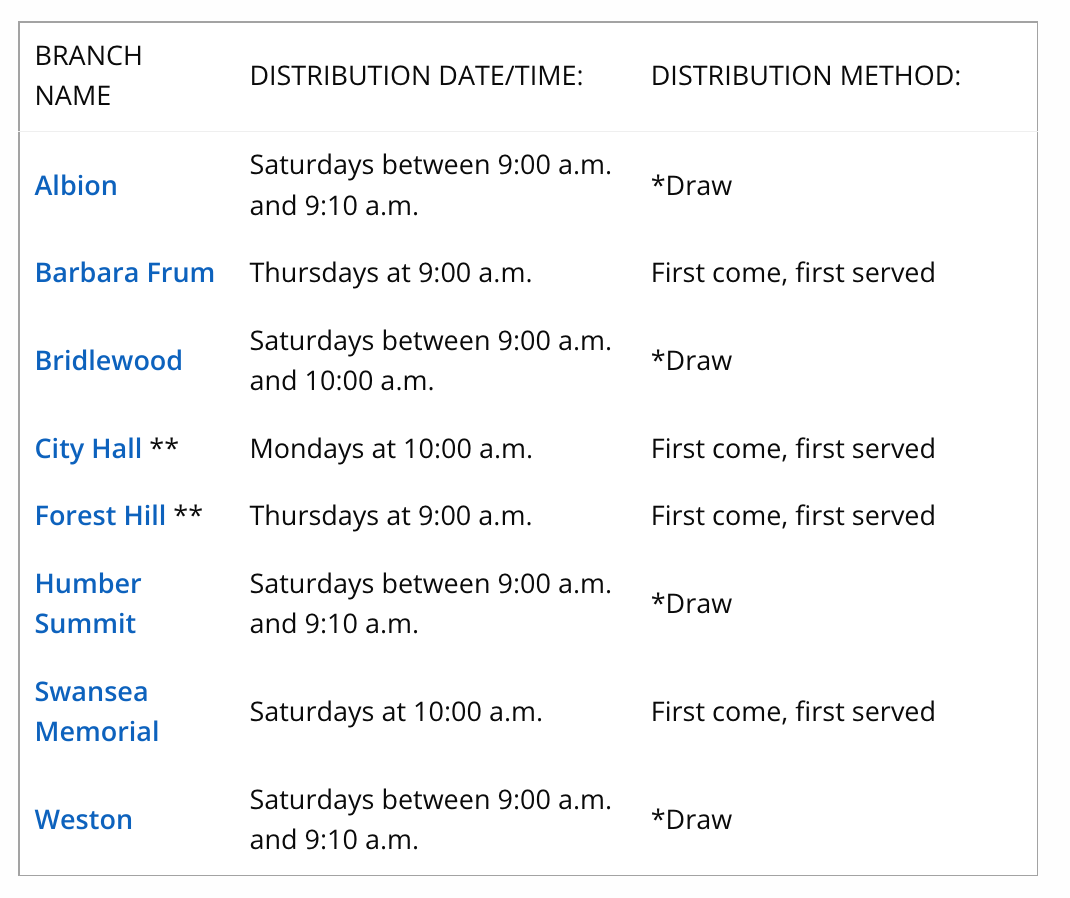The height and width of the screenshot is (898, 1070).
Task: Open the Albion branch link
Action: [x=76, y=186]
